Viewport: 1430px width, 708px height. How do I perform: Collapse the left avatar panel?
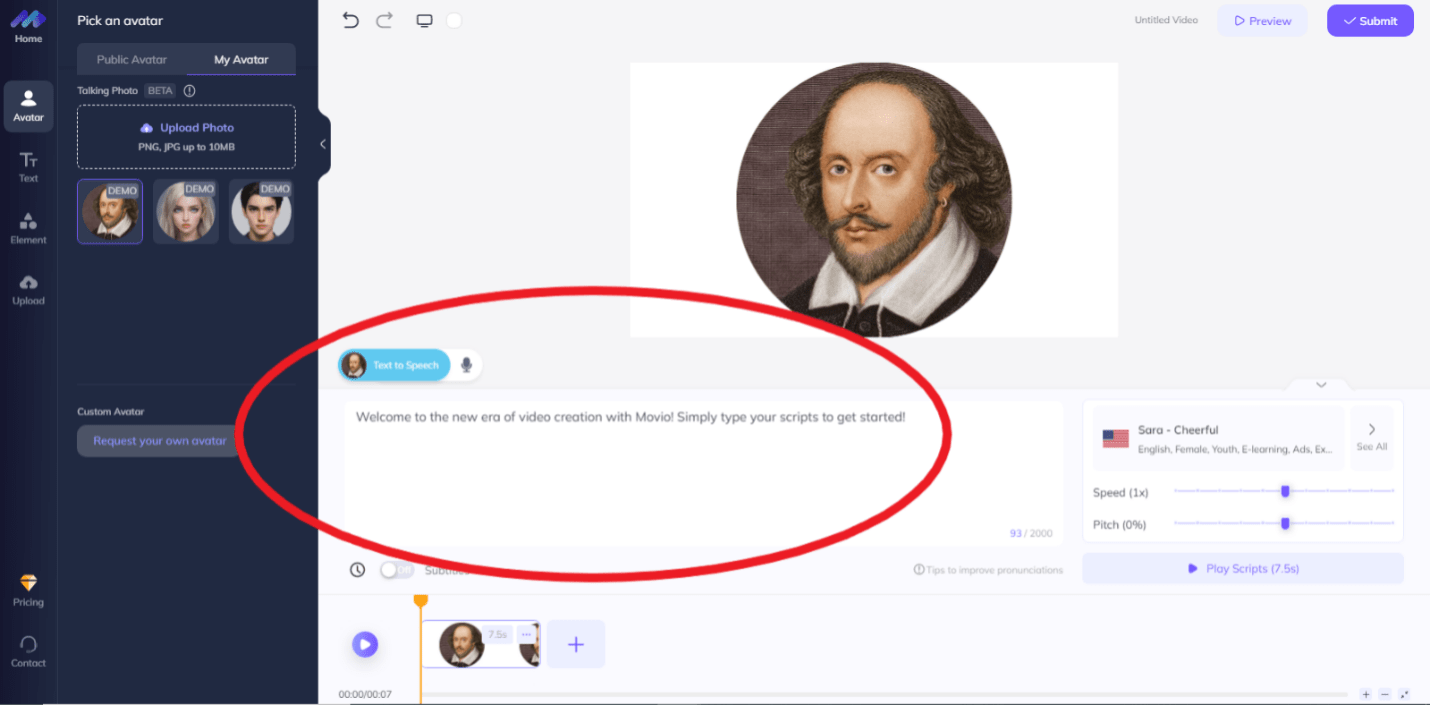pos(322,144)
